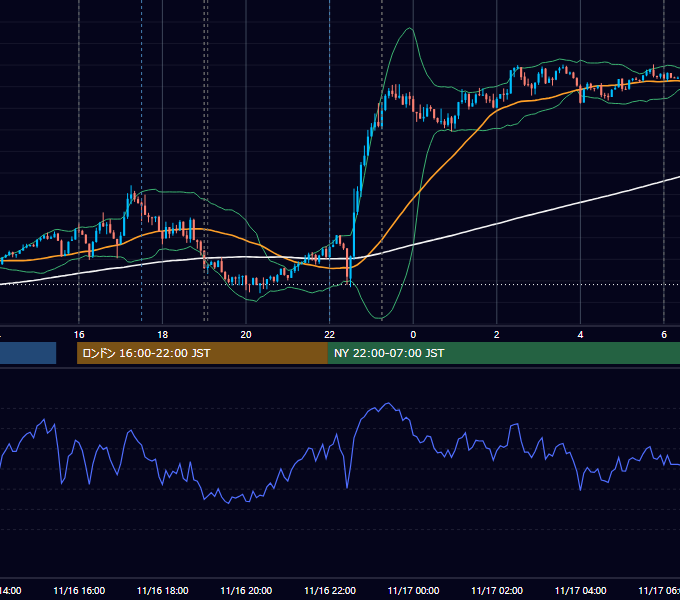Click the hour label 22 on the chart axis

point(330,335)
